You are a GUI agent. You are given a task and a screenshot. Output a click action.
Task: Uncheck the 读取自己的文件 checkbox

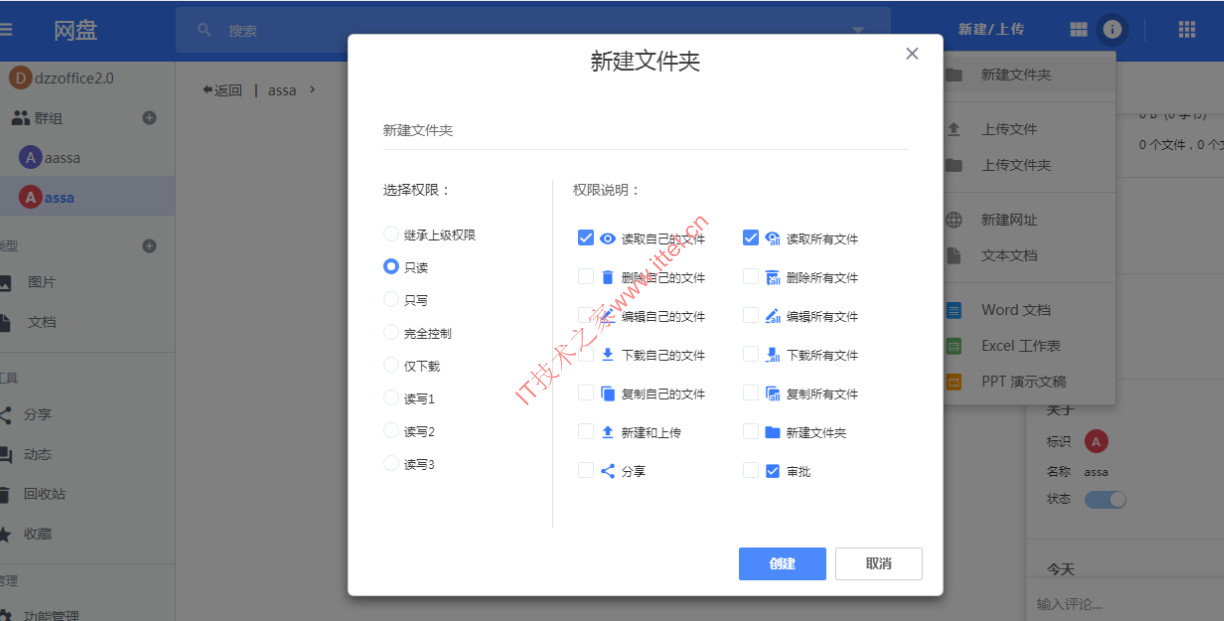(586, 238)
